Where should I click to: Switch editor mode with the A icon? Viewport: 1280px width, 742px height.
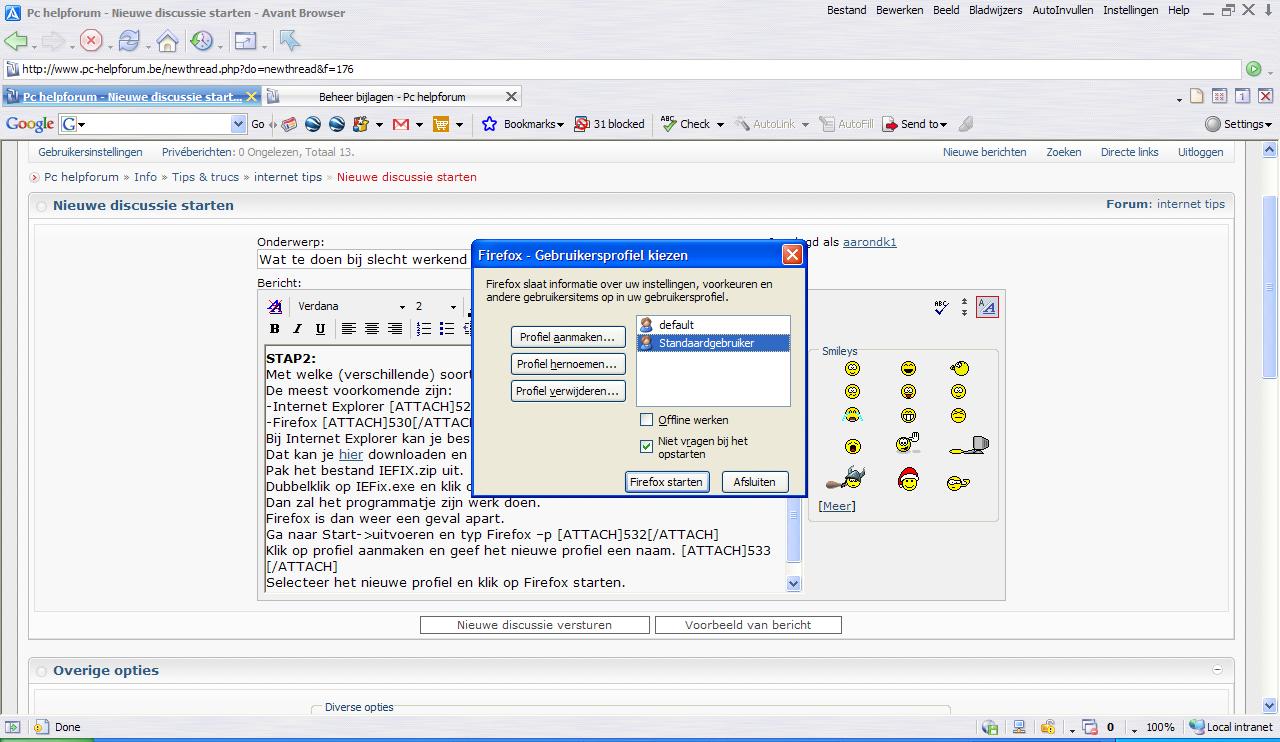click(987, 307)
